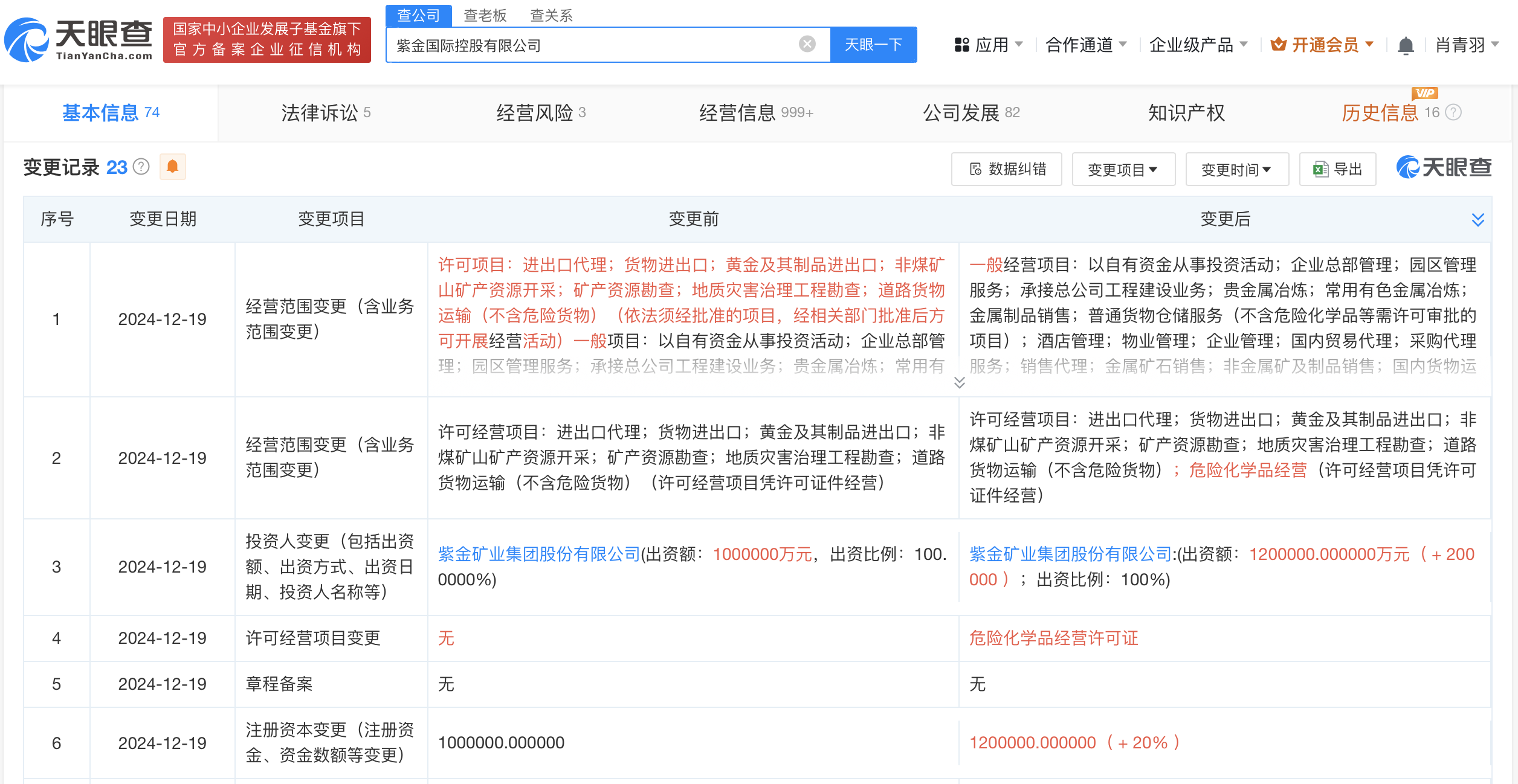Click the notification bell icon in top bar

1406,44
